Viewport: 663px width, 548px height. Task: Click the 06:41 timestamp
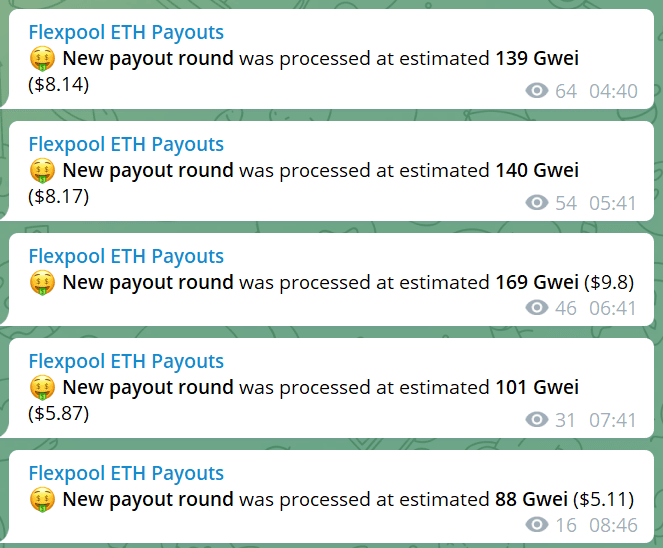click(x=613, y=308)
